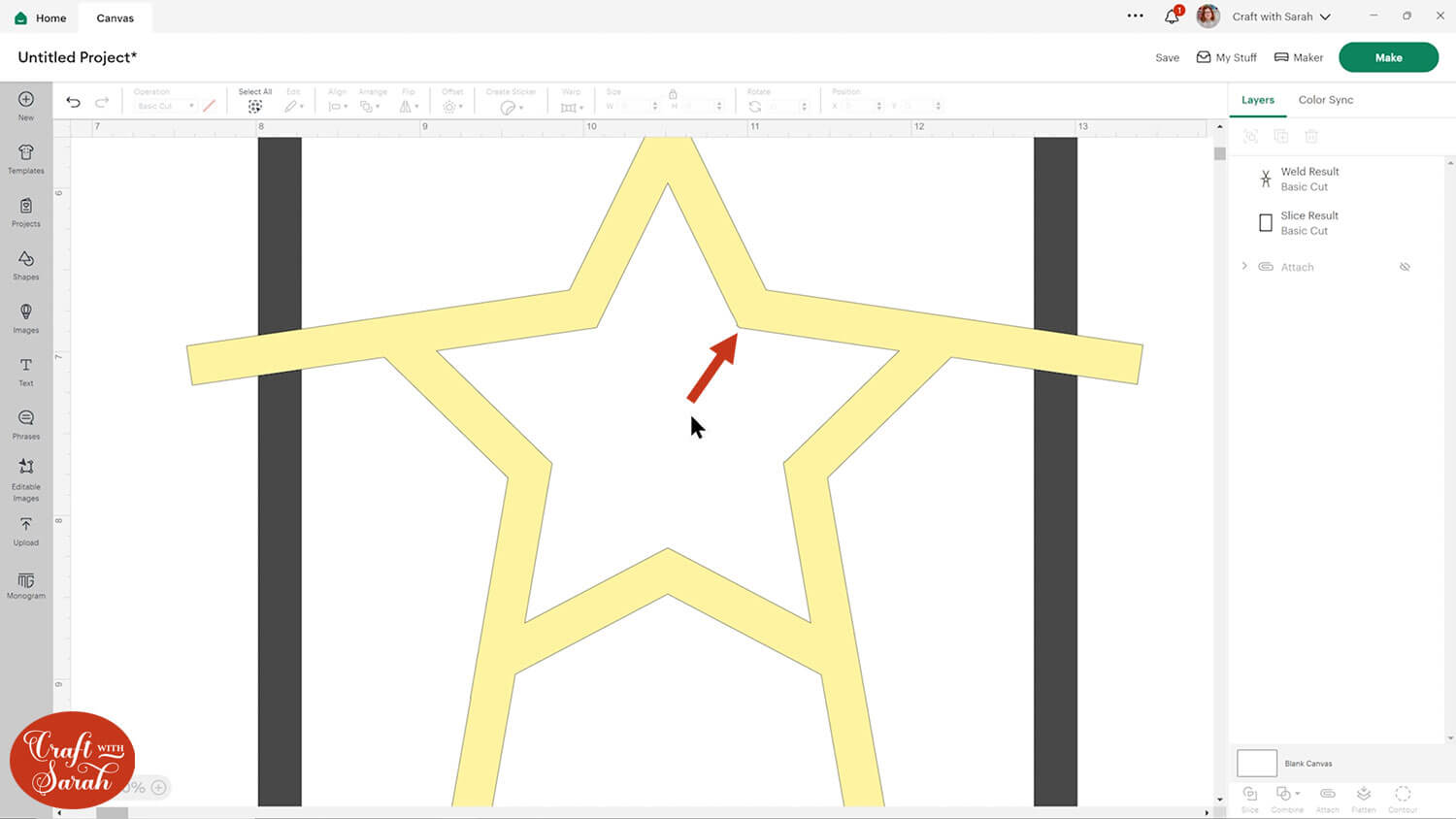The width and height of the screenshot is (1456, 819).
Task: Click the Slice tool in Layers panel
Action: coord(1250,799)
